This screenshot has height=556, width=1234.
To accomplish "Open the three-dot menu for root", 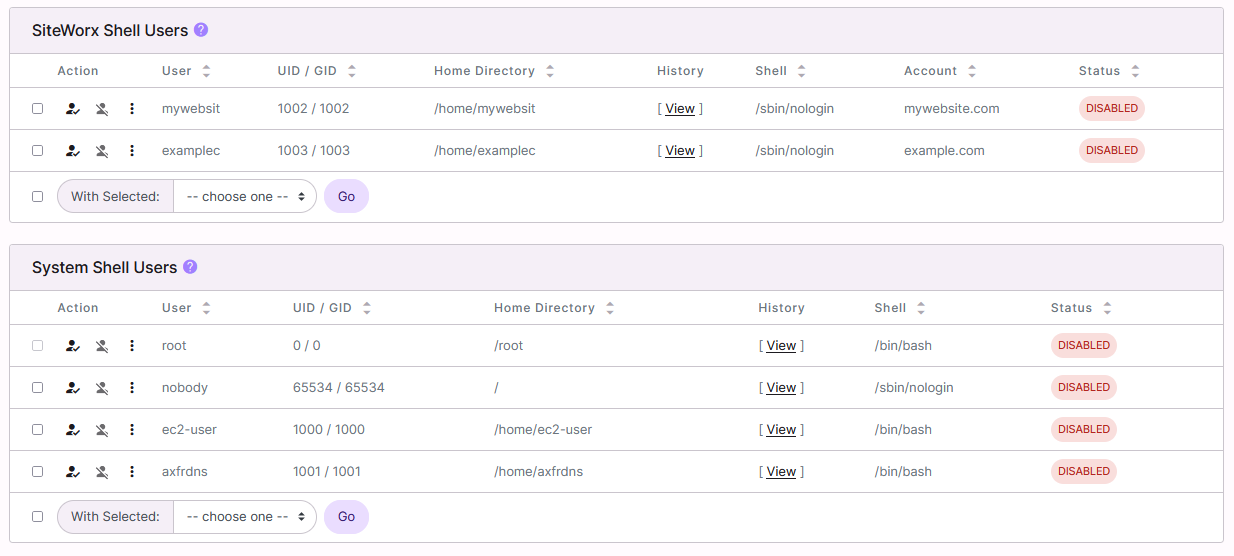I will [x=132, y=346].
